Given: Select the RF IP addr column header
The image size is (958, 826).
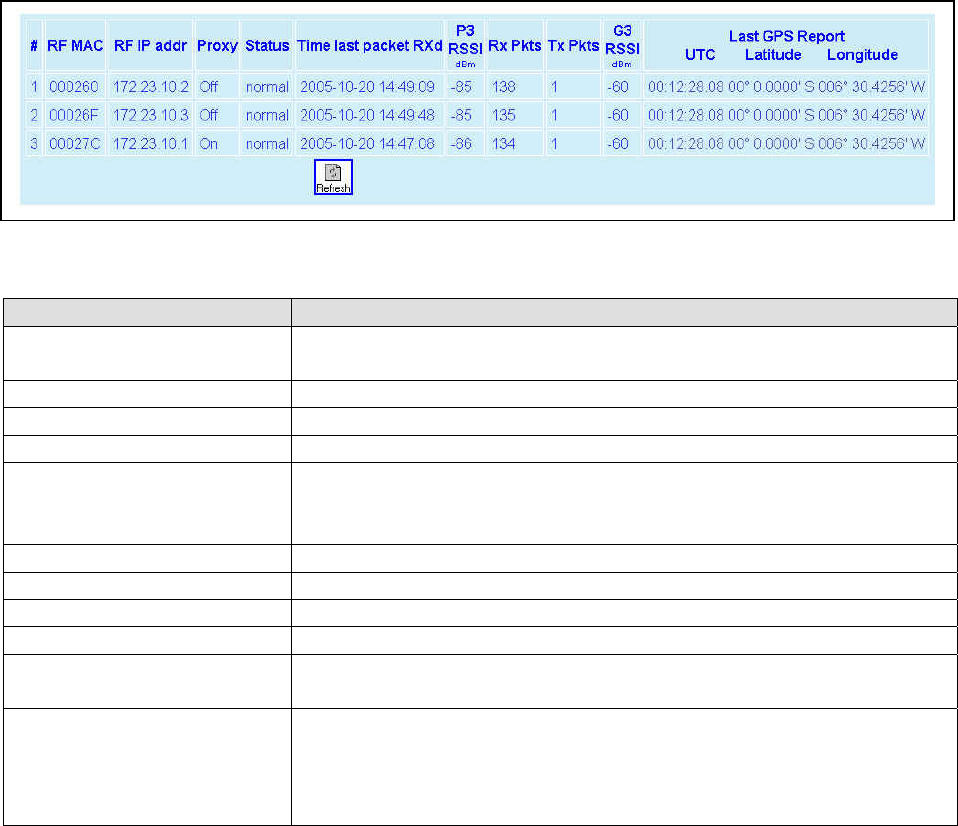Looking at the screenshot, I should click(150, 46).
